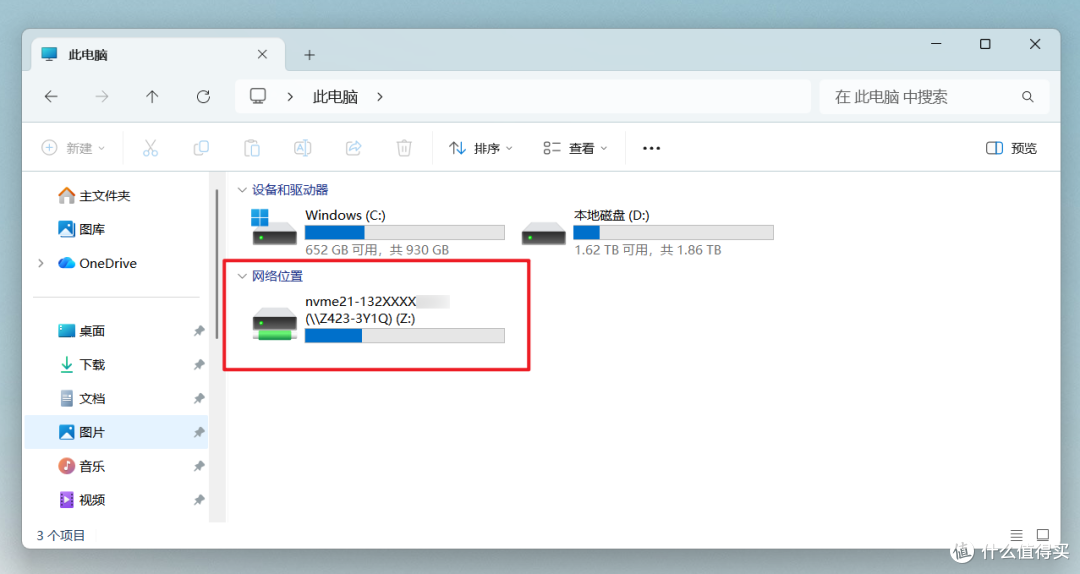Refresh the current folder view
The width and height of the screenshot is (1080, 574).
pos(203,96)
